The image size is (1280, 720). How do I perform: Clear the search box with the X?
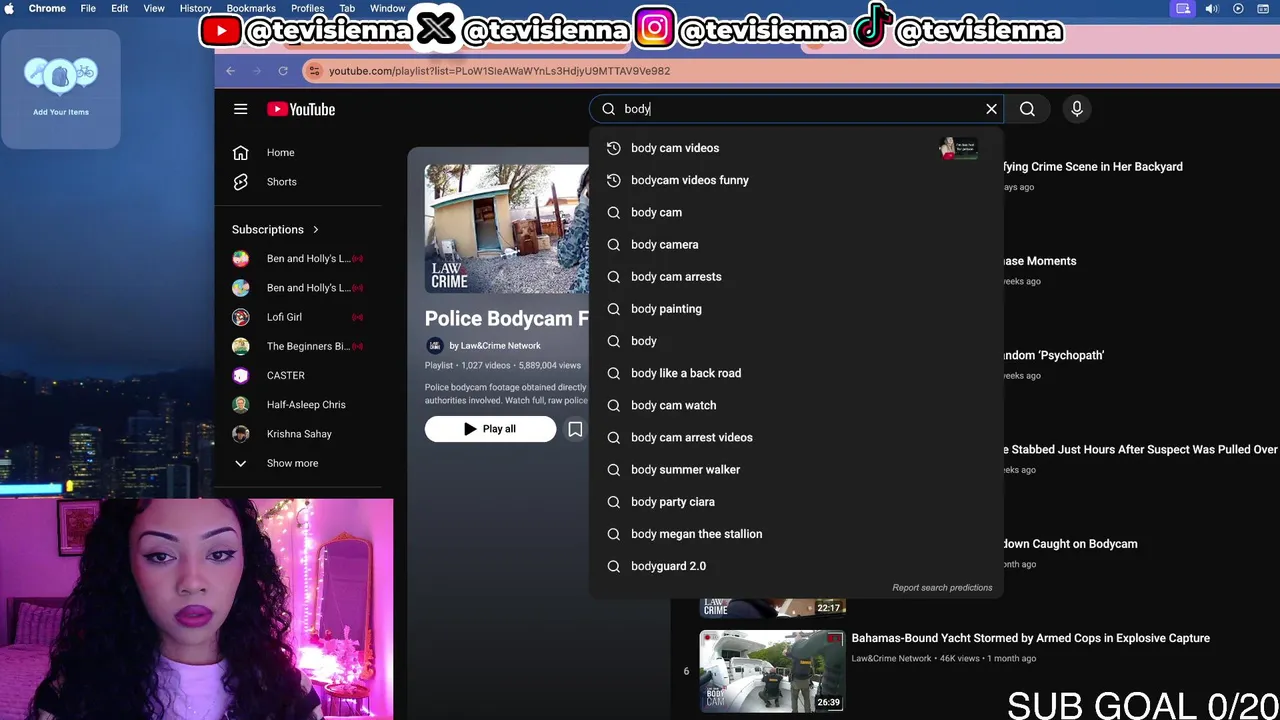[x=991, y=109]
